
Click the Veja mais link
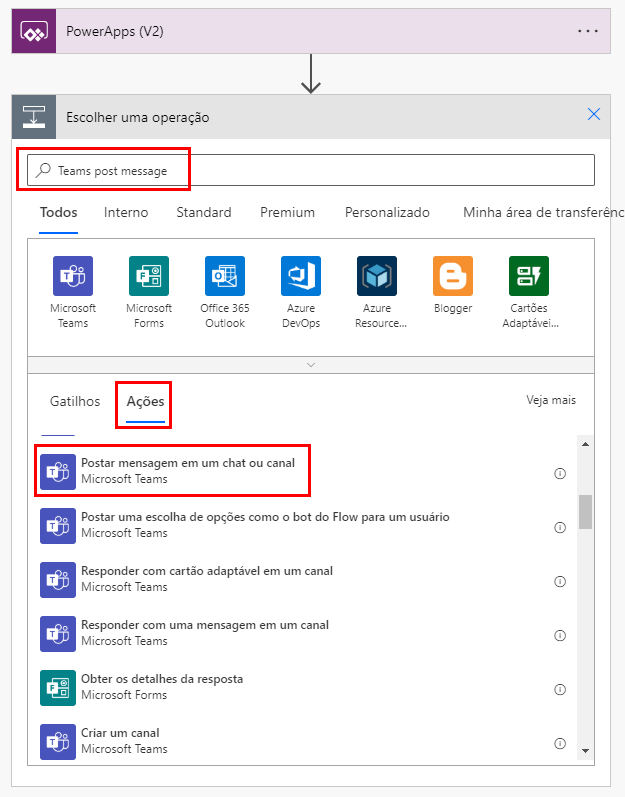pyautogui.click(x=551, y=400)
